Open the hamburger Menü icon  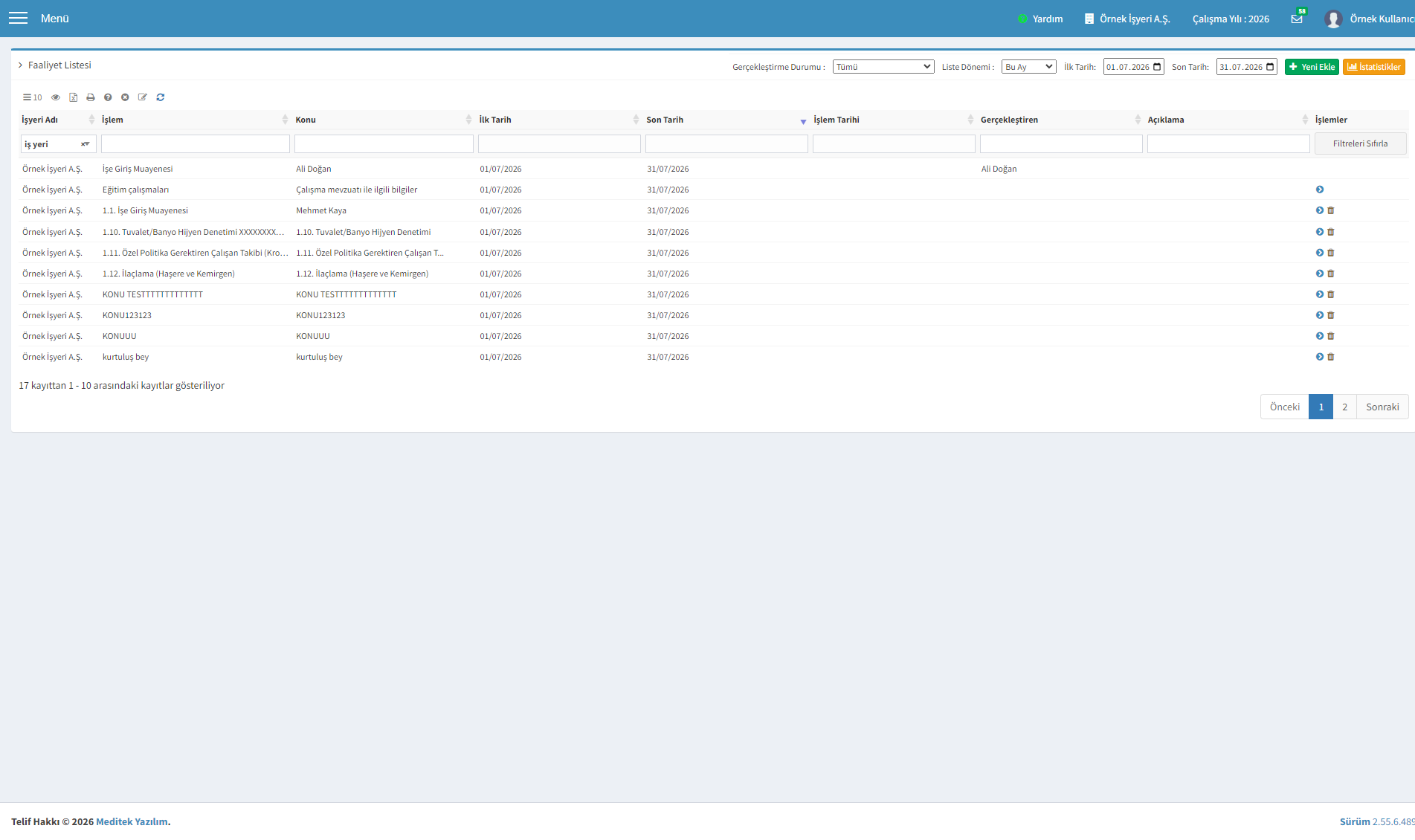coord(18,18)
